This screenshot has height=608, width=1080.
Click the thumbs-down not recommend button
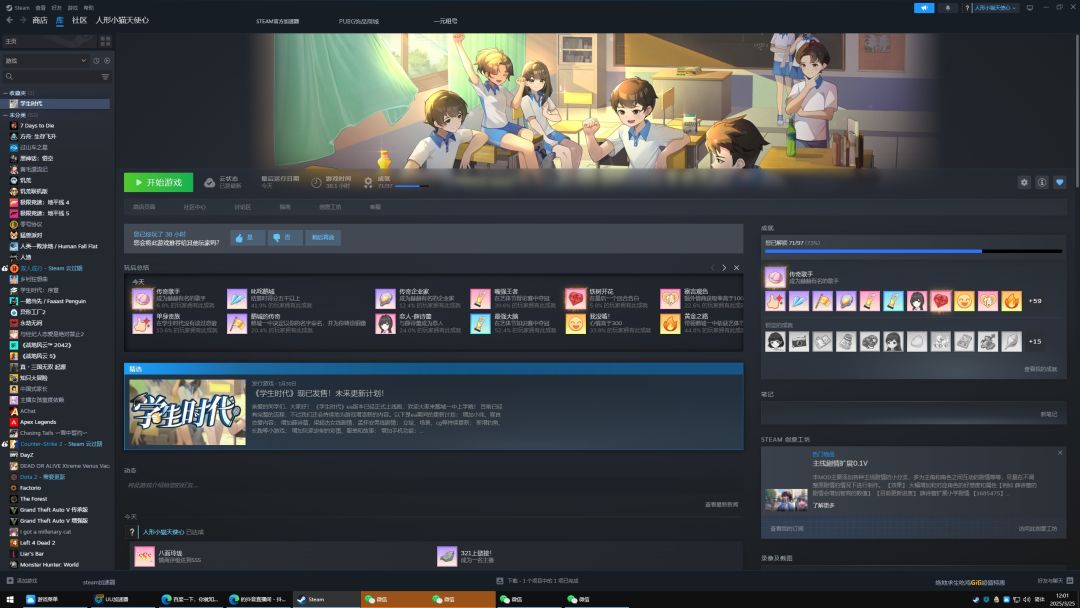(284, 238)
